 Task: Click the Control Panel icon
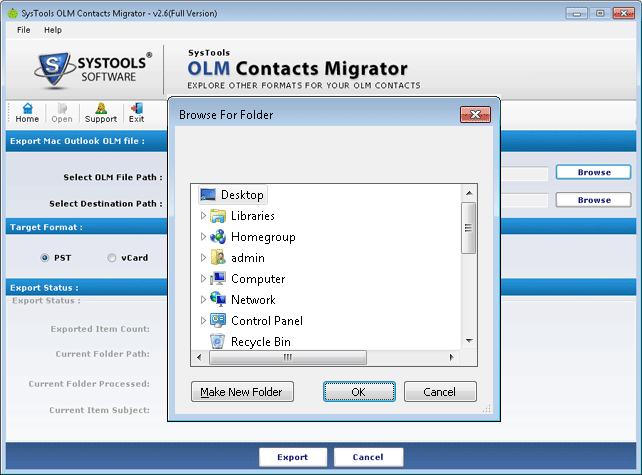click(x=218, y=321)
